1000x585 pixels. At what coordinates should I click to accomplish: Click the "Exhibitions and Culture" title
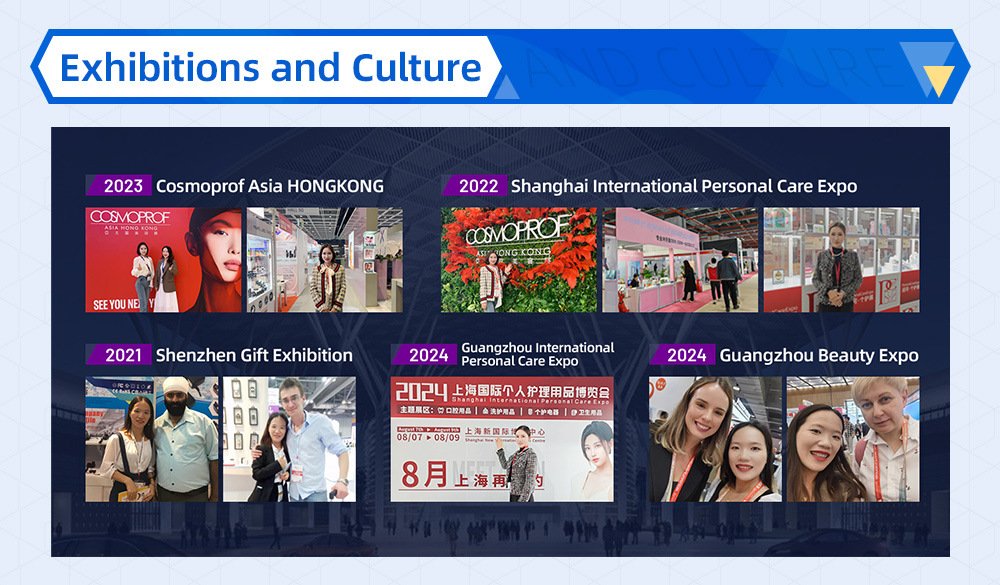[270, 68]
